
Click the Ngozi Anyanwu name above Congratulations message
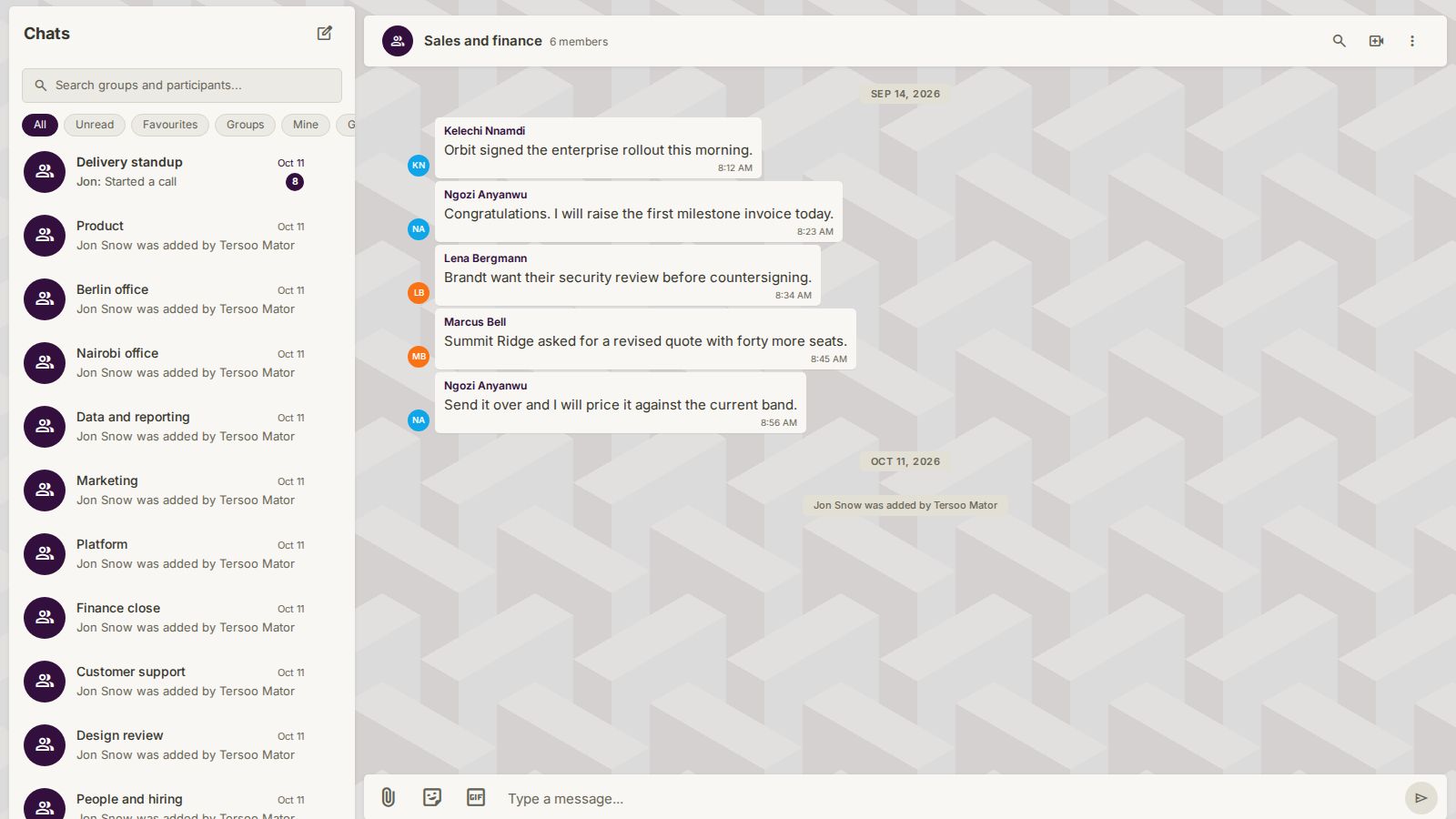pos(485,195)
